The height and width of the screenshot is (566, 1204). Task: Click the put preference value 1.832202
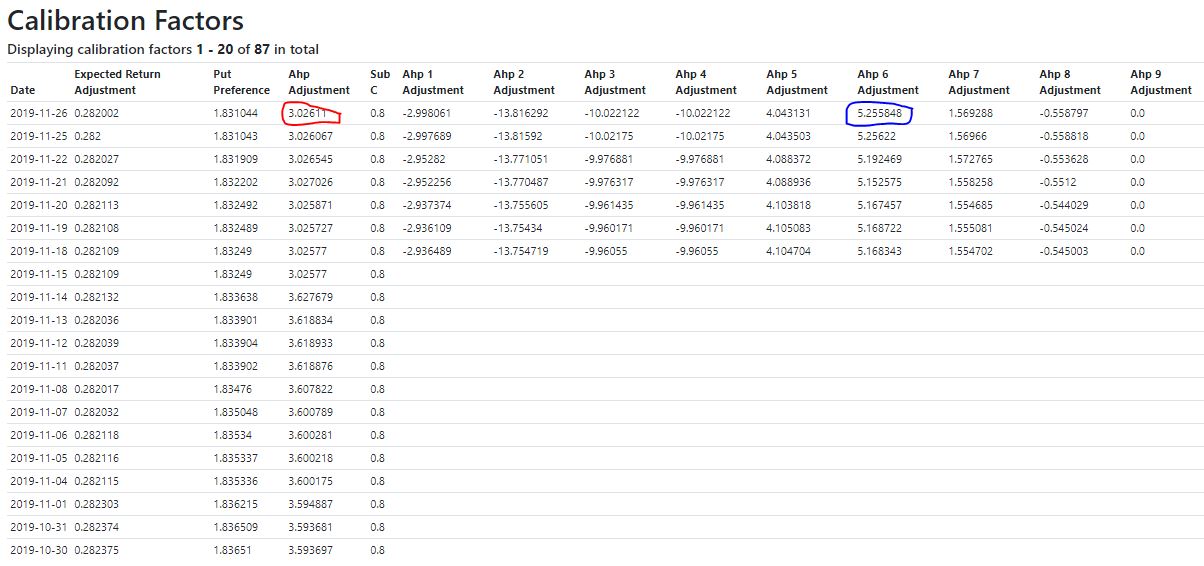235,182
